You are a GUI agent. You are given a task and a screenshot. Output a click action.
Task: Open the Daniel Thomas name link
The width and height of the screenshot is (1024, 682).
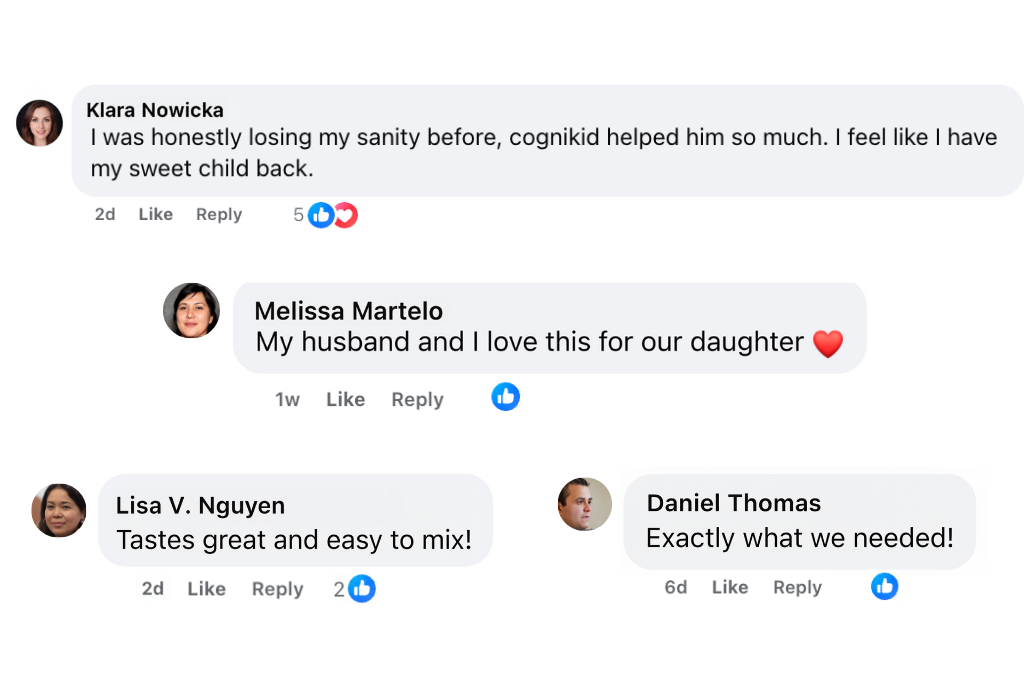click(x=733, y=503)
